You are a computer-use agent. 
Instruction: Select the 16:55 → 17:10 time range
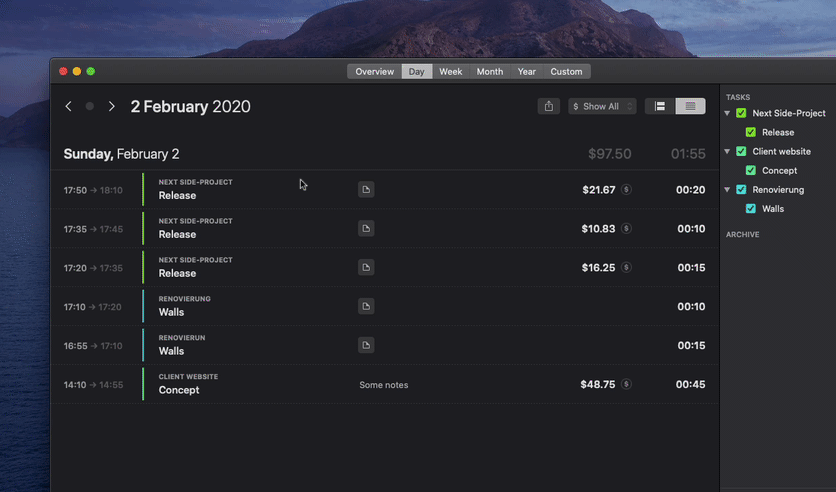(93, 346)
